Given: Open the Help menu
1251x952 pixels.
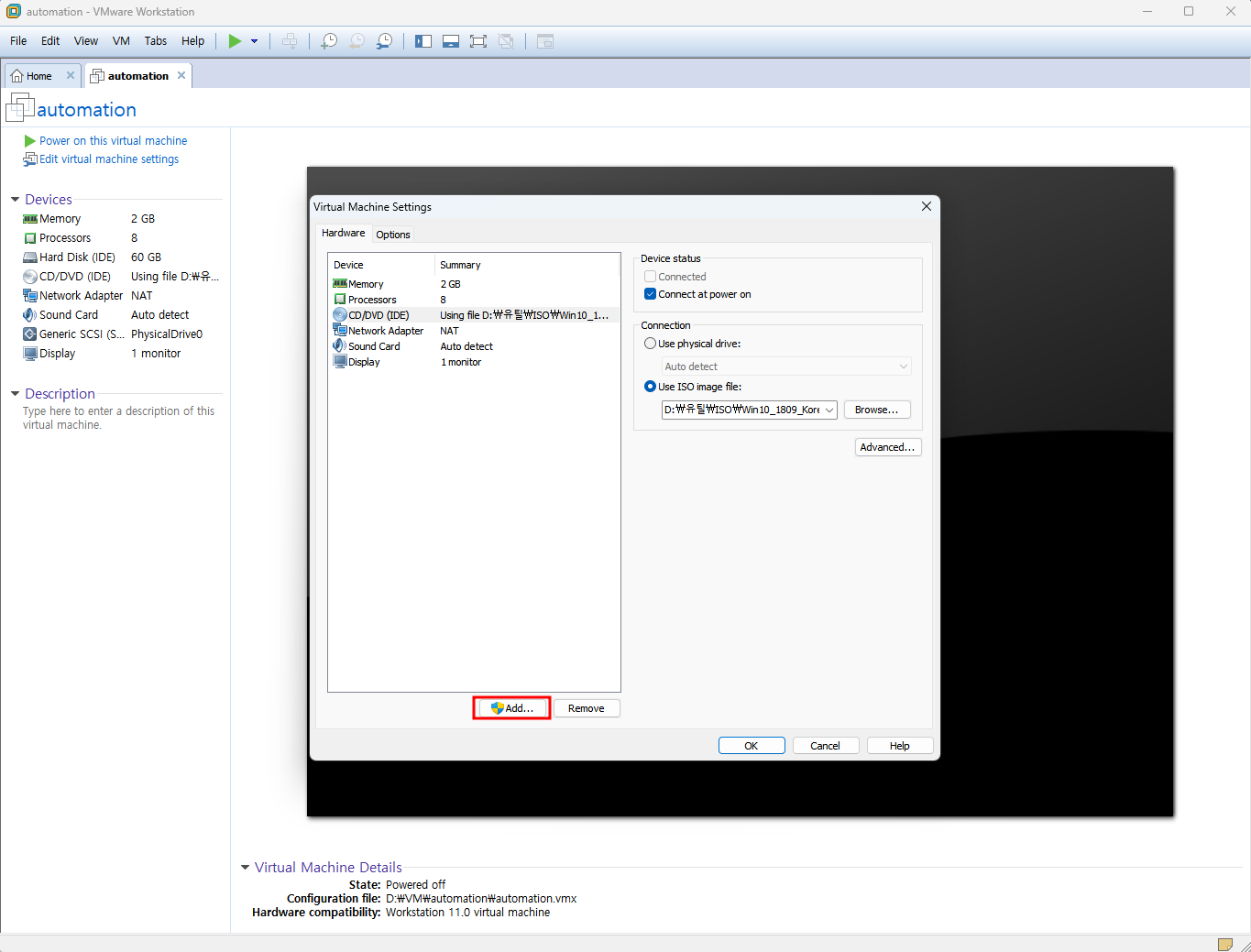Looking at the screenshot, I should [x=192, y=41].
